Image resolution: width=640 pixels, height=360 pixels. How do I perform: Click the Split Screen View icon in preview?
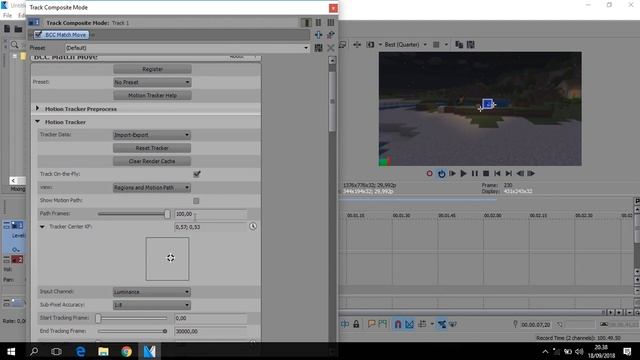[370, 44]
